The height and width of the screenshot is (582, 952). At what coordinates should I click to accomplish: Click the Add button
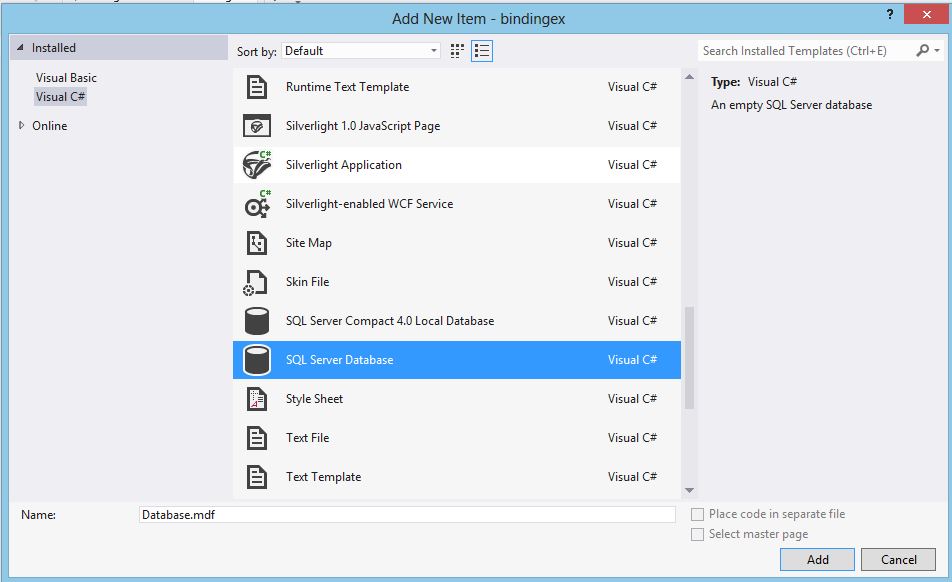coord(819,559)
